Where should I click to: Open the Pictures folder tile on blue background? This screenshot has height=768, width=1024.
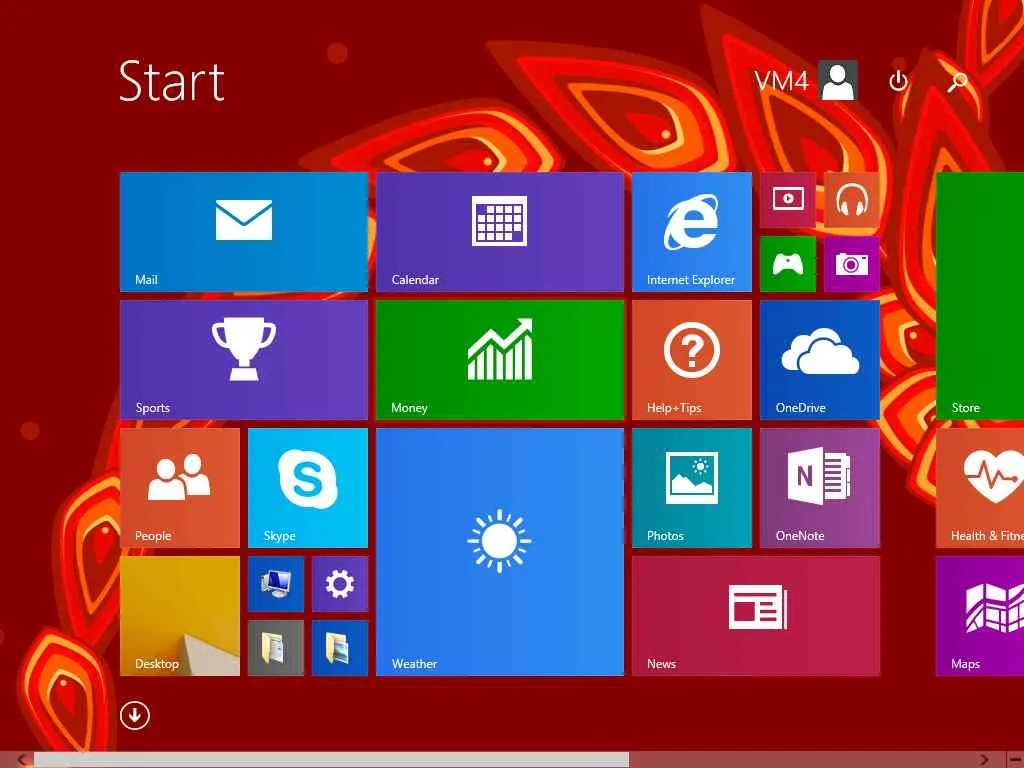[340, 648]
